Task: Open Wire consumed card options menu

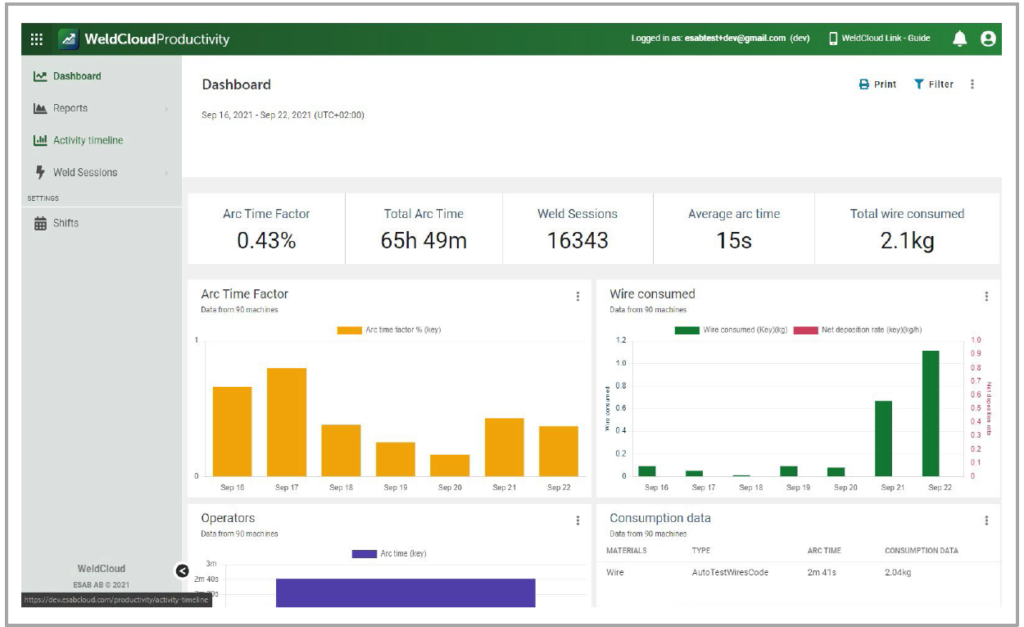Action: [x=986, y=296]
